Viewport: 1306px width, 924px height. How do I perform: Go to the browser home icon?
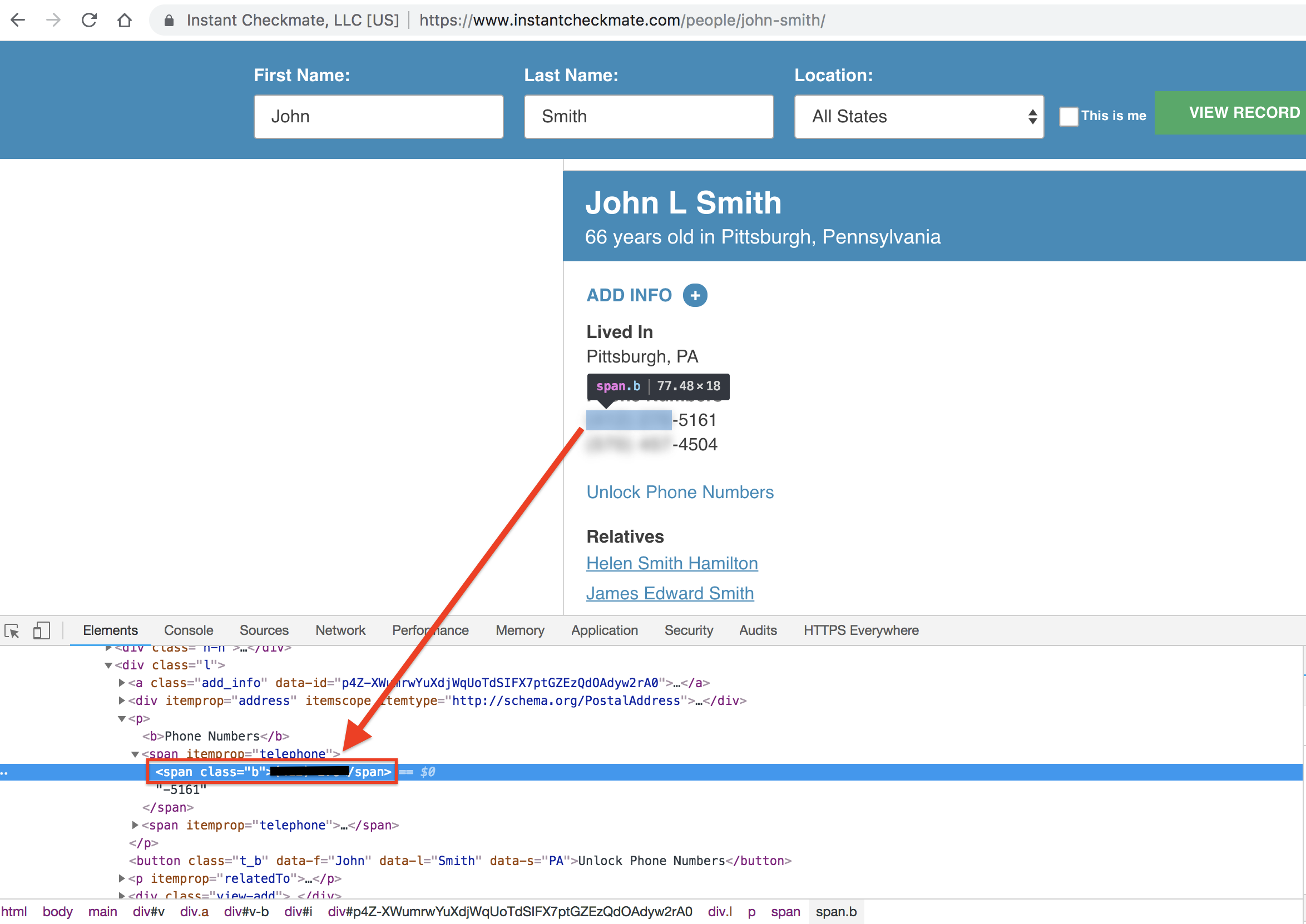[x=125, y=21]
